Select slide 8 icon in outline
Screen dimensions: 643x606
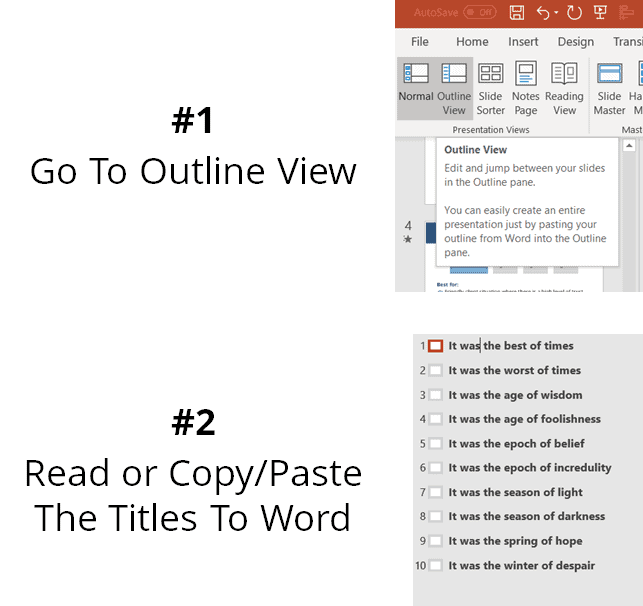coord(436,516)
